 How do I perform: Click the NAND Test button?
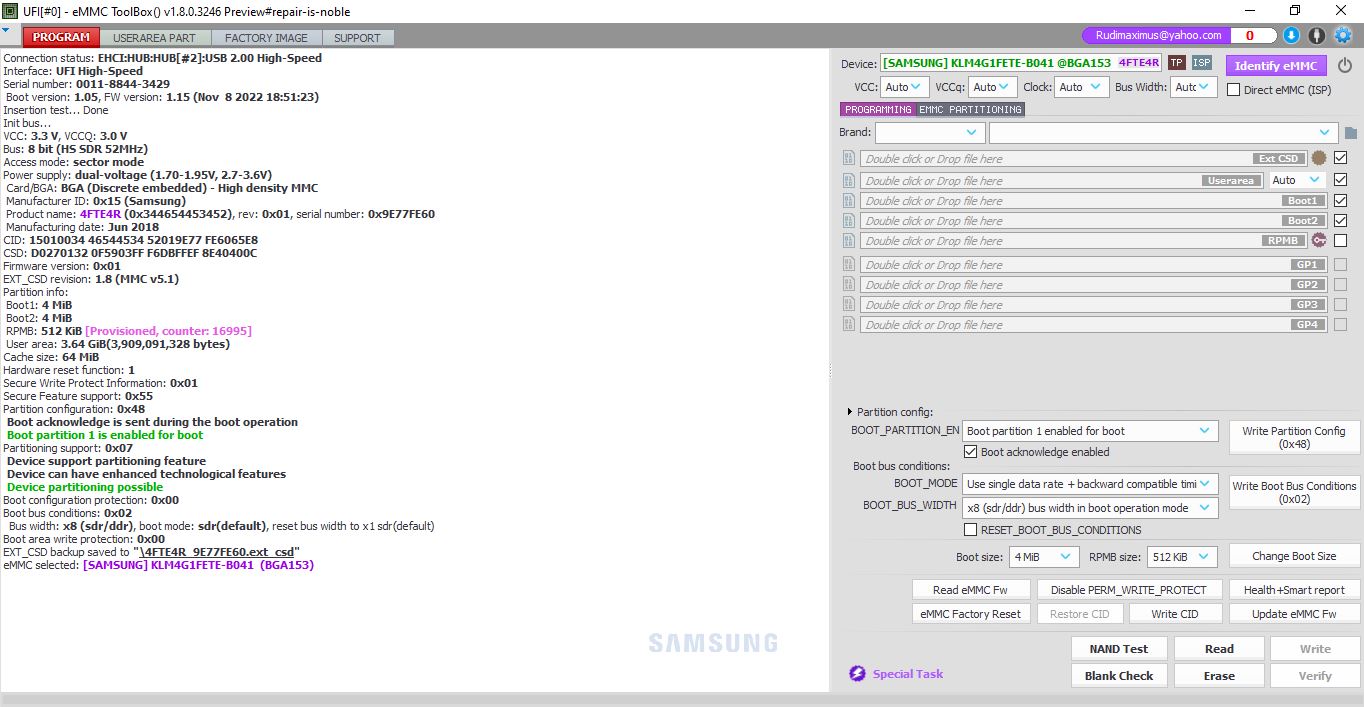1119,649
